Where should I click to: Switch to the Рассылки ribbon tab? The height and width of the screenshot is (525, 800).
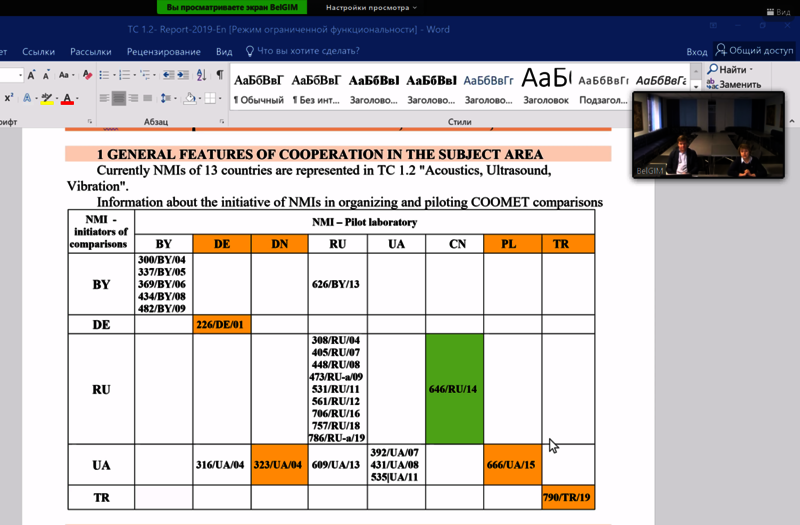pos(91,51)
